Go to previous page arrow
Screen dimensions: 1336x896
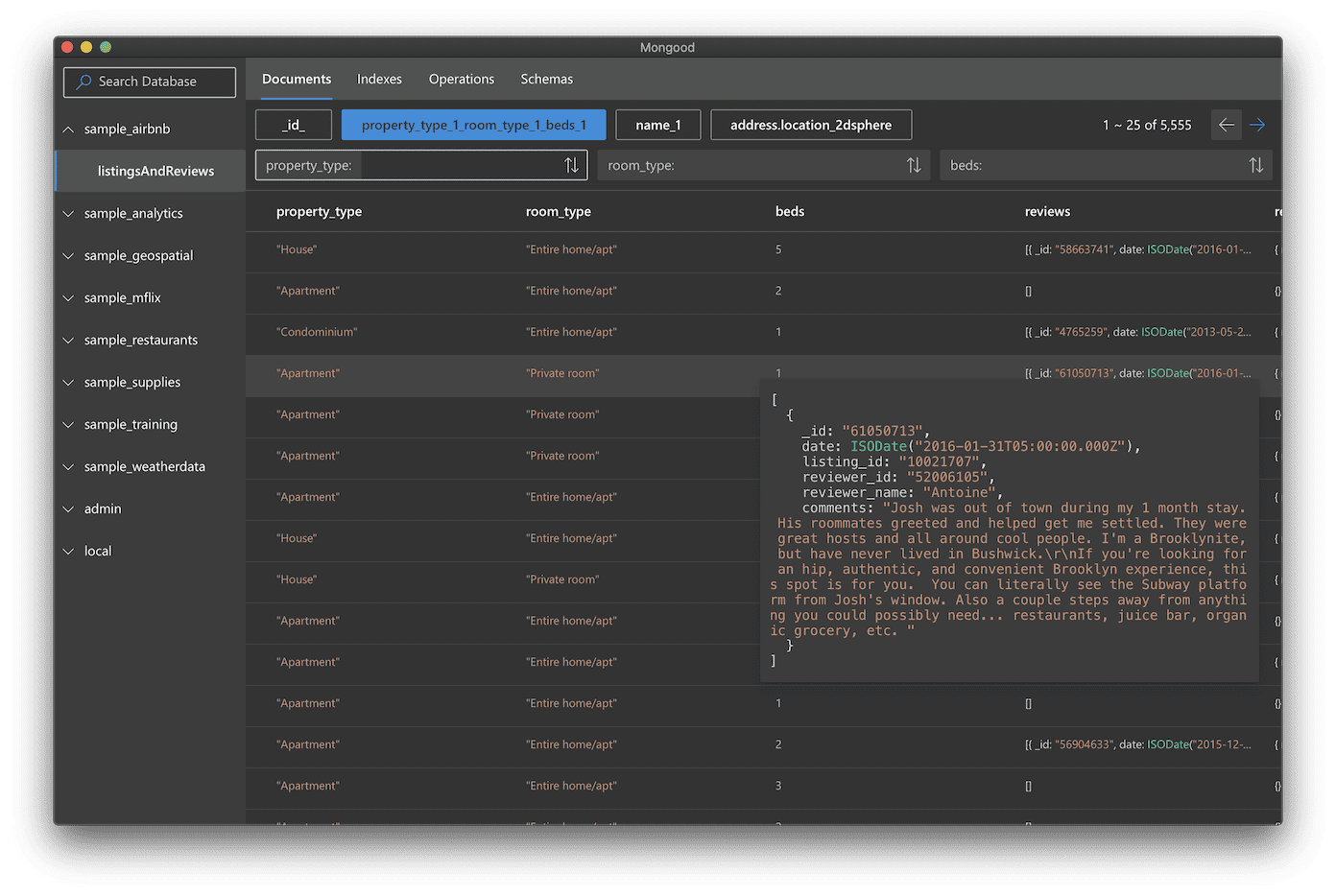[x=1227, y=125]
